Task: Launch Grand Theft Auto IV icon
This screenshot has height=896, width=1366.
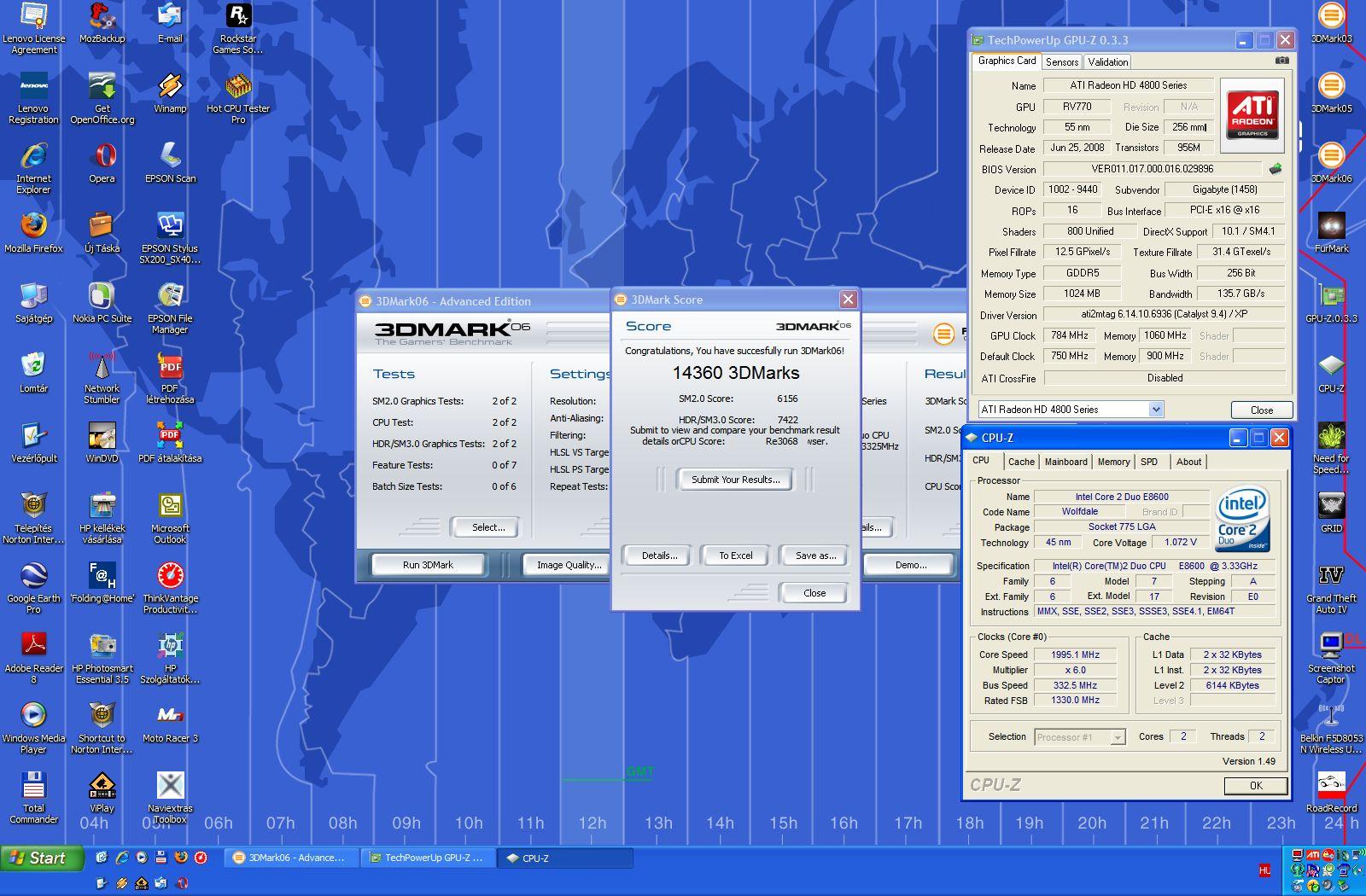Action: point(1331,589)
